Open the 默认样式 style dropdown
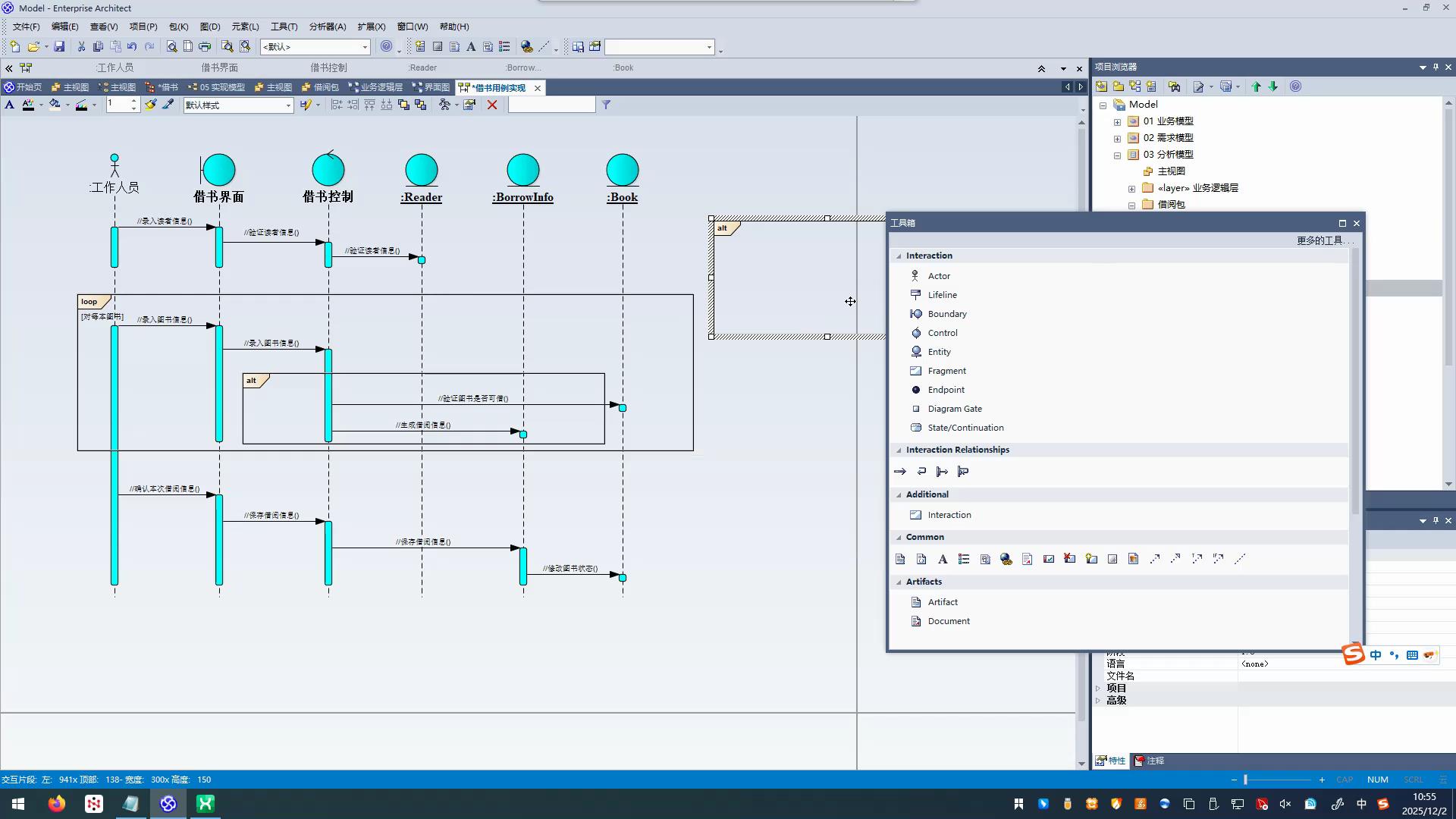This screenshot has height=819, width=1456. [288, 105]
